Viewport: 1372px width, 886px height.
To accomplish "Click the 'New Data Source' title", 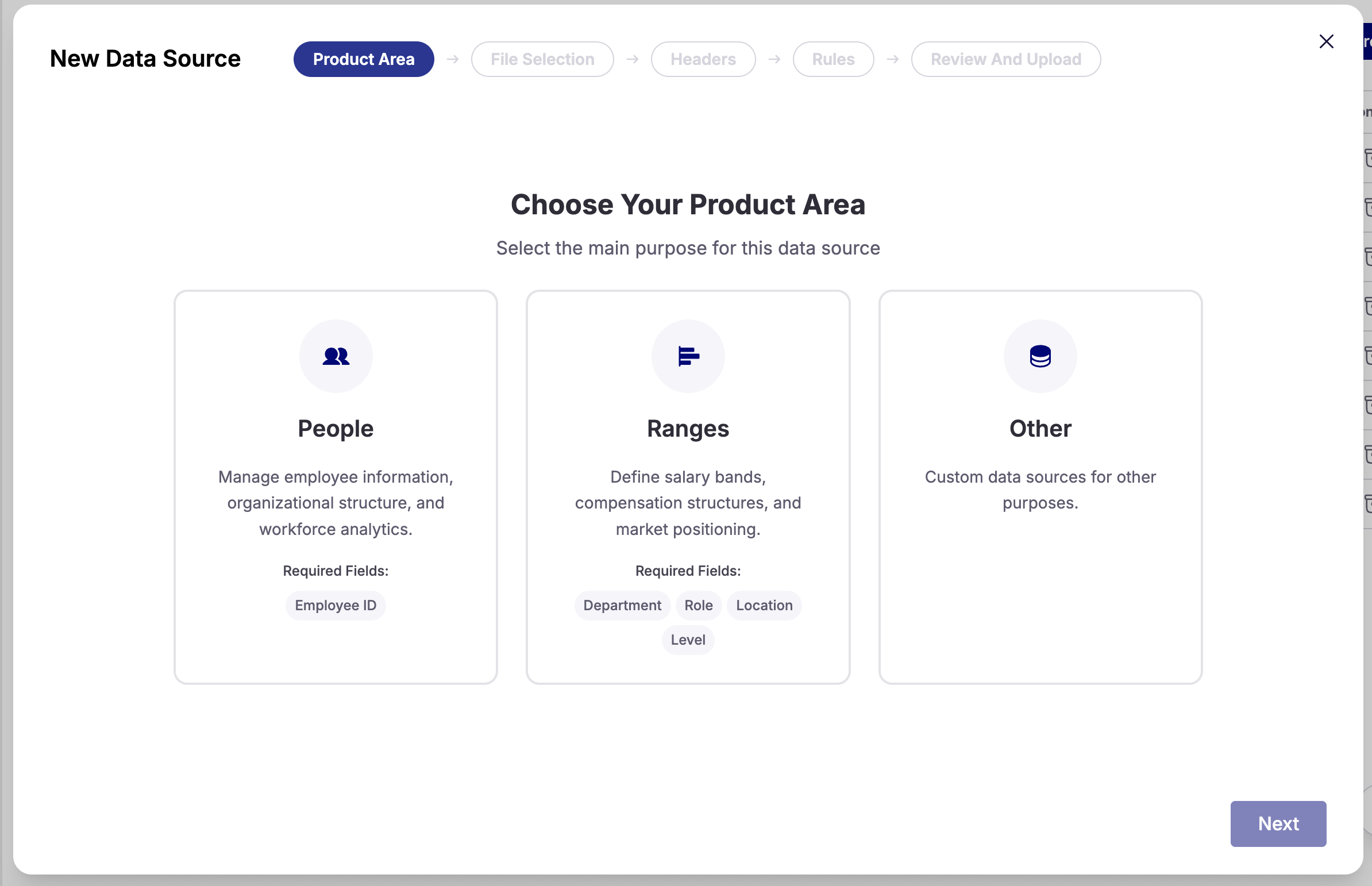I will click(145, 59).
